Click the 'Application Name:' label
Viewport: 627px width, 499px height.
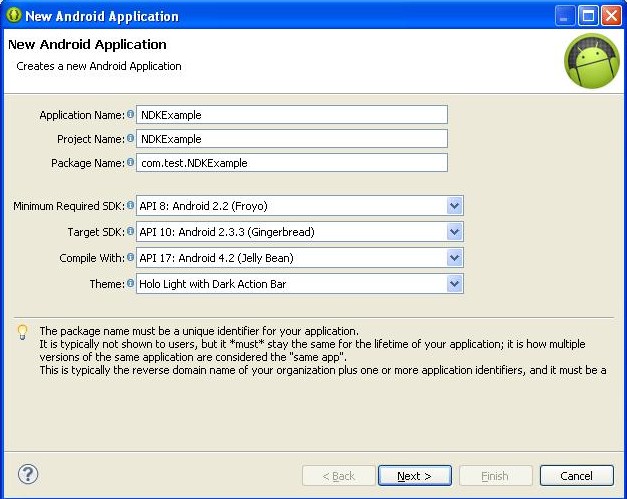82,115
